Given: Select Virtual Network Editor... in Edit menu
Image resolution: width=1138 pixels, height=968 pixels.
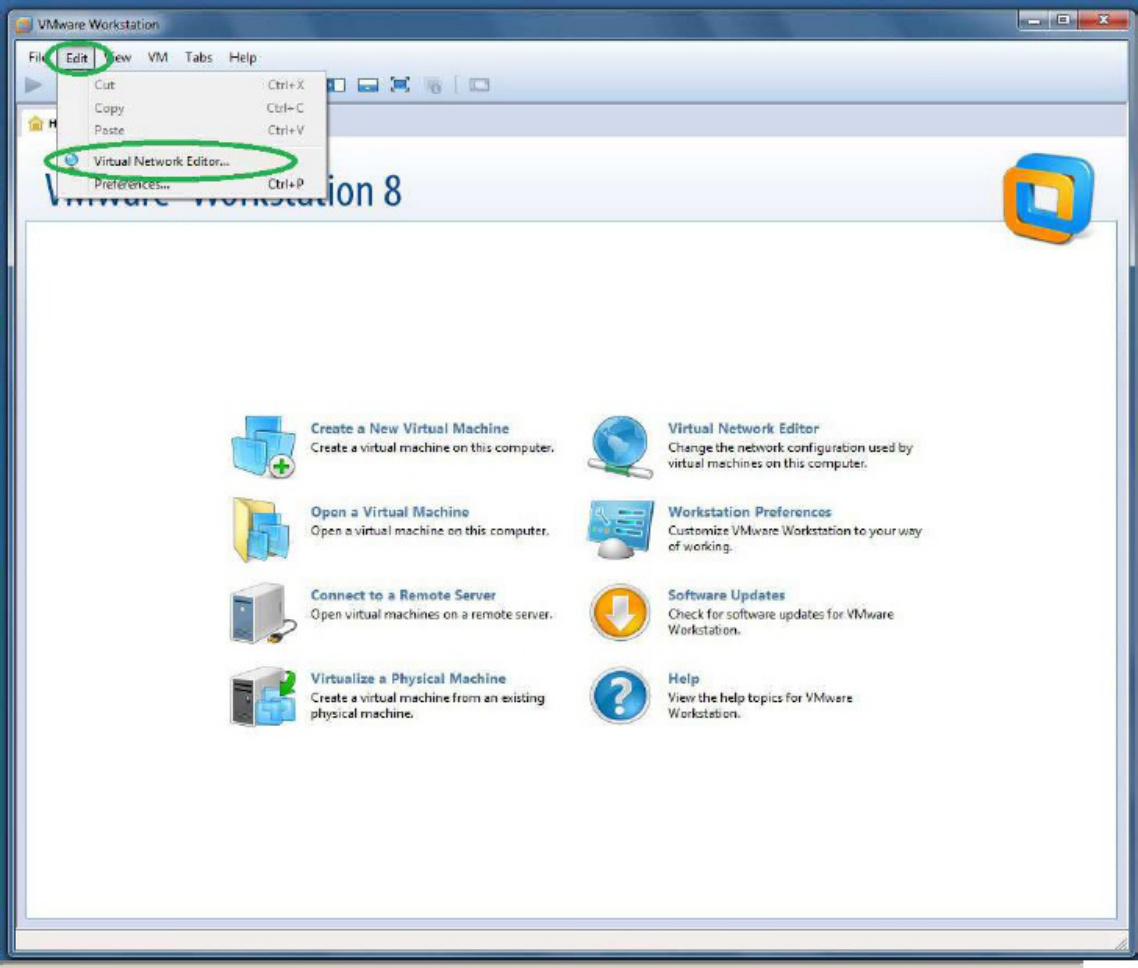Looking at the screenshot, I should click(x=192, y=161).
